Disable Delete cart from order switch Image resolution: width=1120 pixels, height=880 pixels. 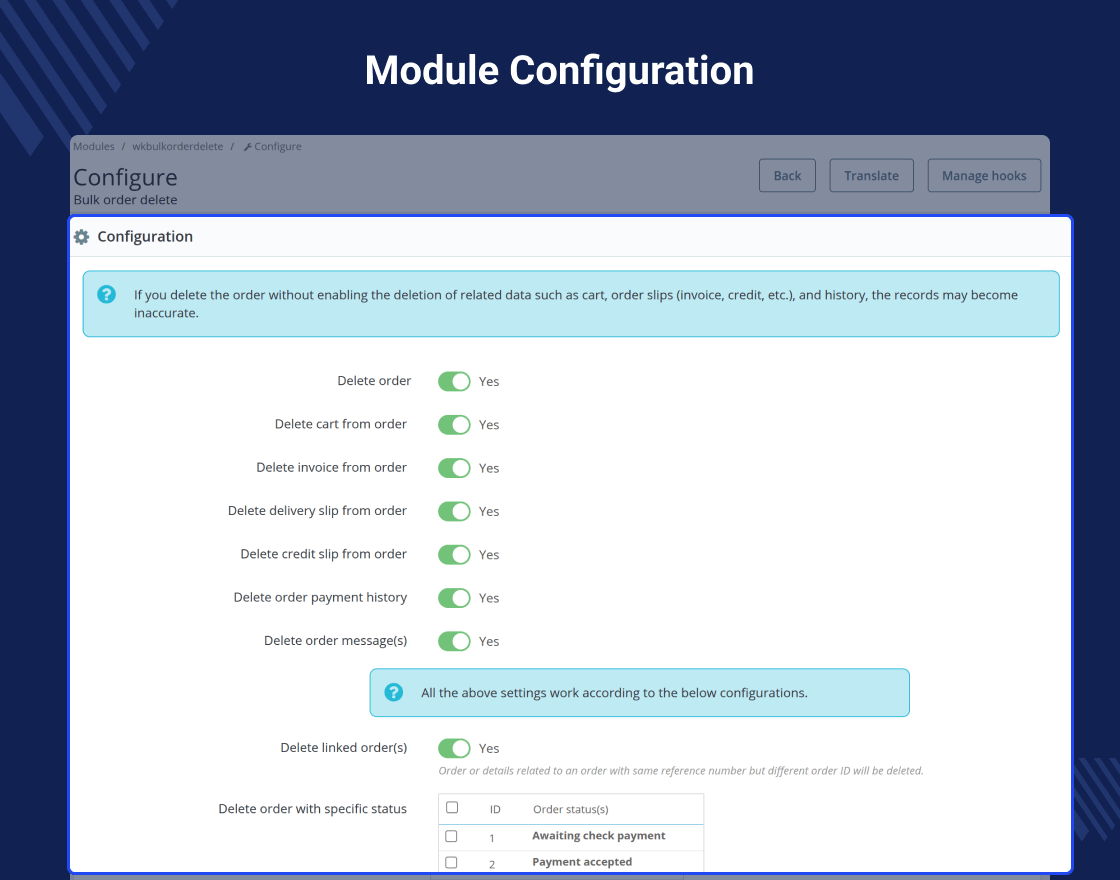pos(454,425)
